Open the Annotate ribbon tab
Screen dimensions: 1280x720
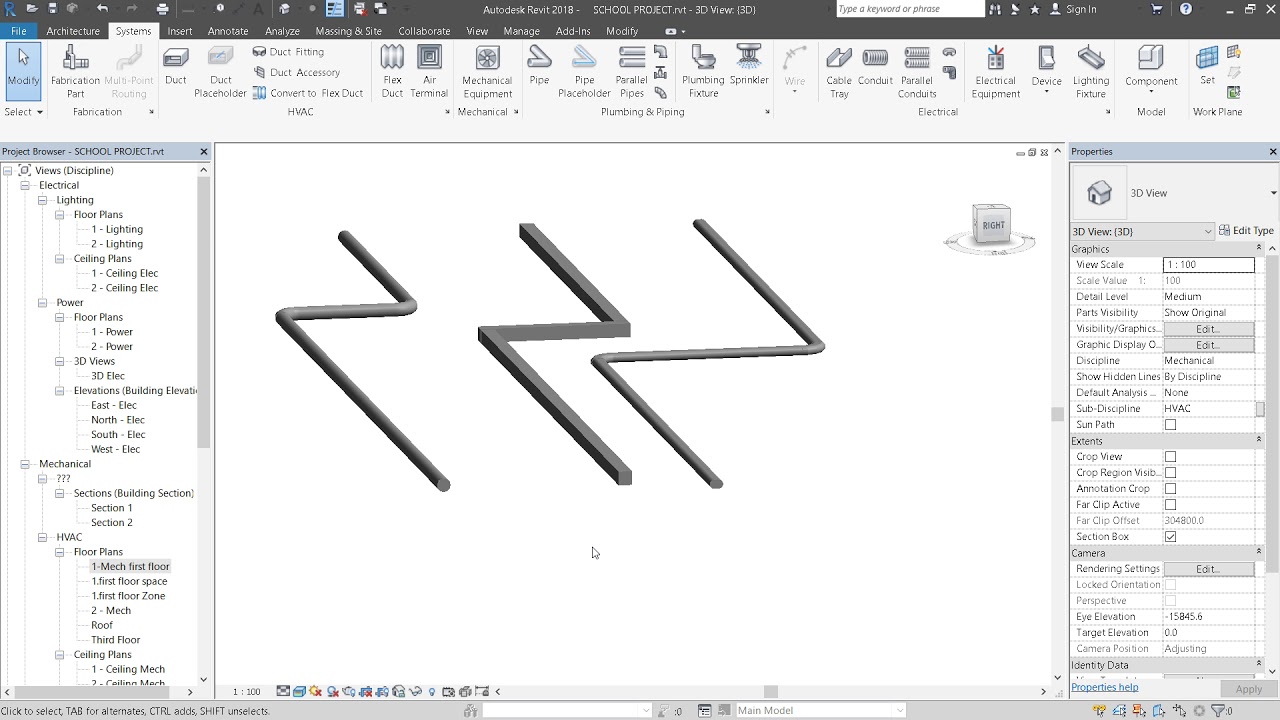pos(228,31)
